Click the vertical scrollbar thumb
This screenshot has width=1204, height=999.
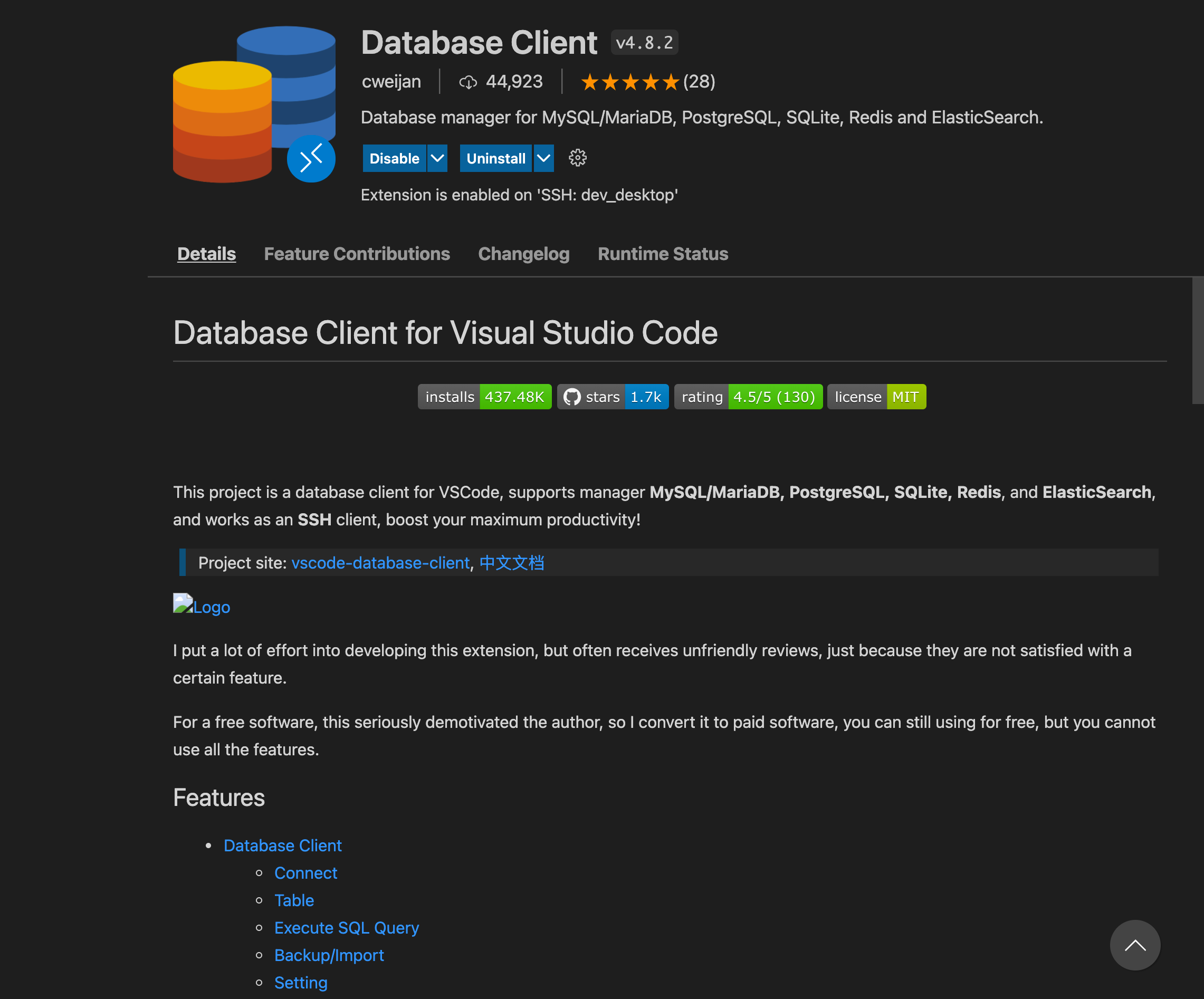pos(1198,341)
